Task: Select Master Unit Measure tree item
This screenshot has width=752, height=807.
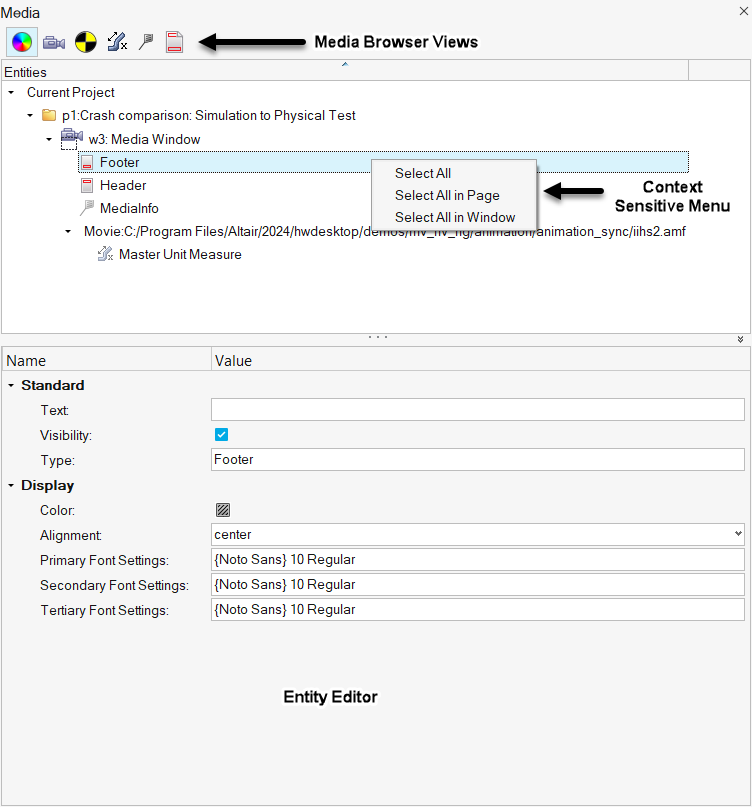Action: [179, 254]
